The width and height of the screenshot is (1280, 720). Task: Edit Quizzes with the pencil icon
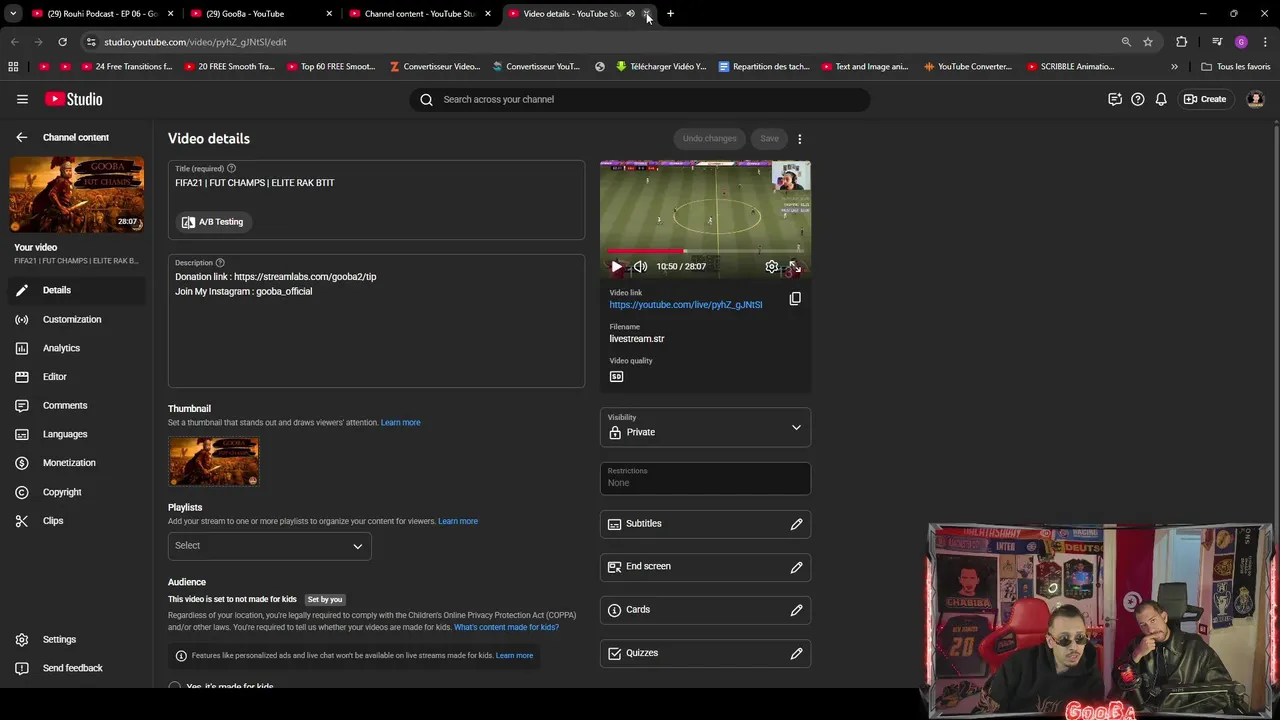pyautogui.click(x=796, y=653)
